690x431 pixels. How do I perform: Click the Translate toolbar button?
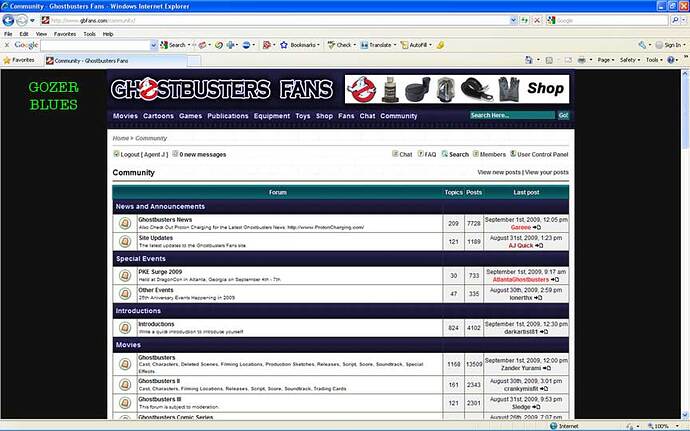(376, 45)
